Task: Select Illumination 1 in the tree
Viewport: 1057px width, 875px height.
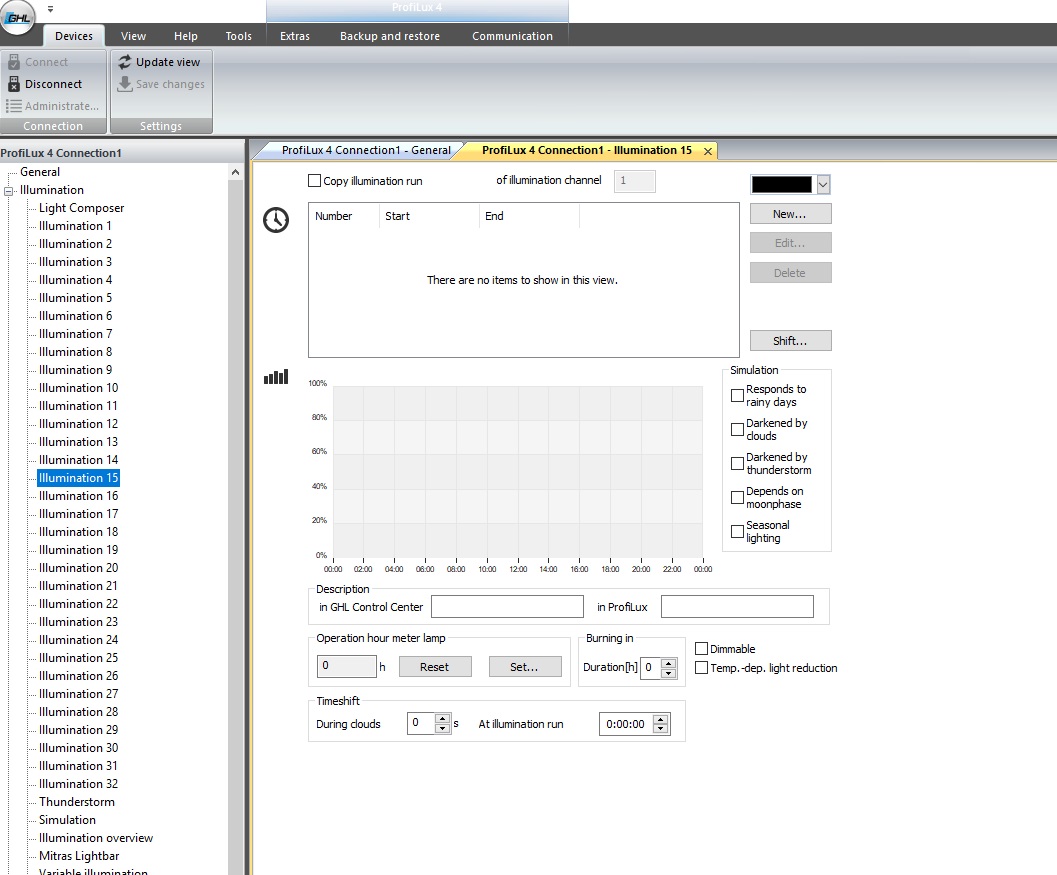Action: pos(75,226)
